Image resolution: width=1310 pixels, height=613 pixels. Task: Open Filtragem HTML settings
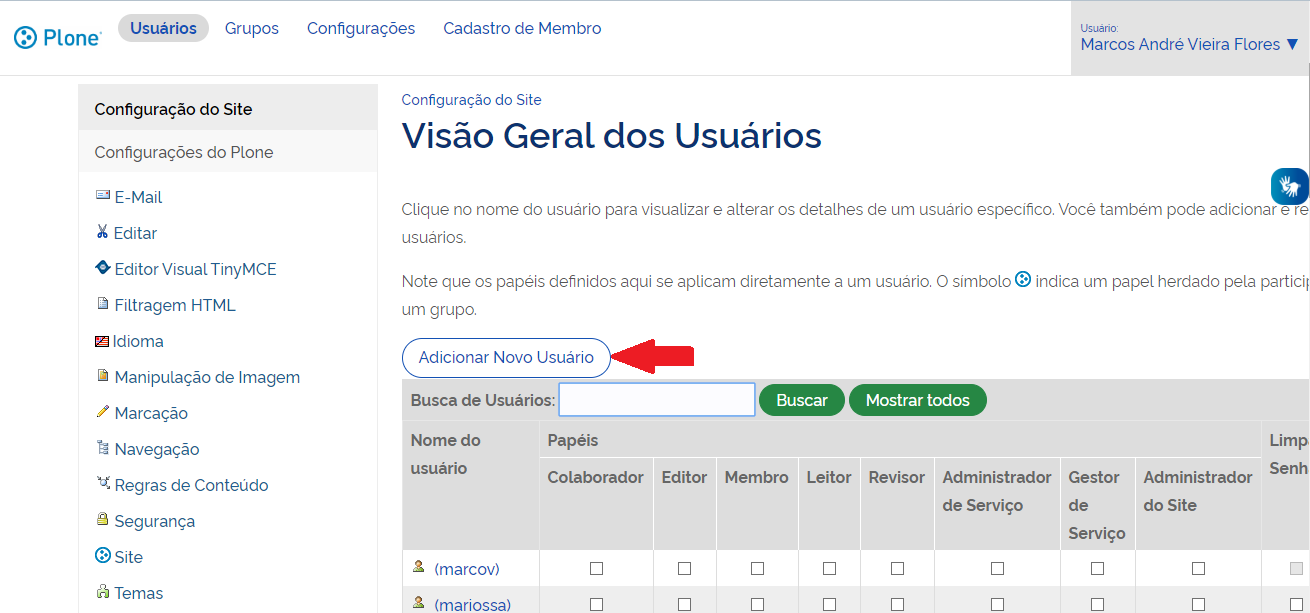coord(101,304)
